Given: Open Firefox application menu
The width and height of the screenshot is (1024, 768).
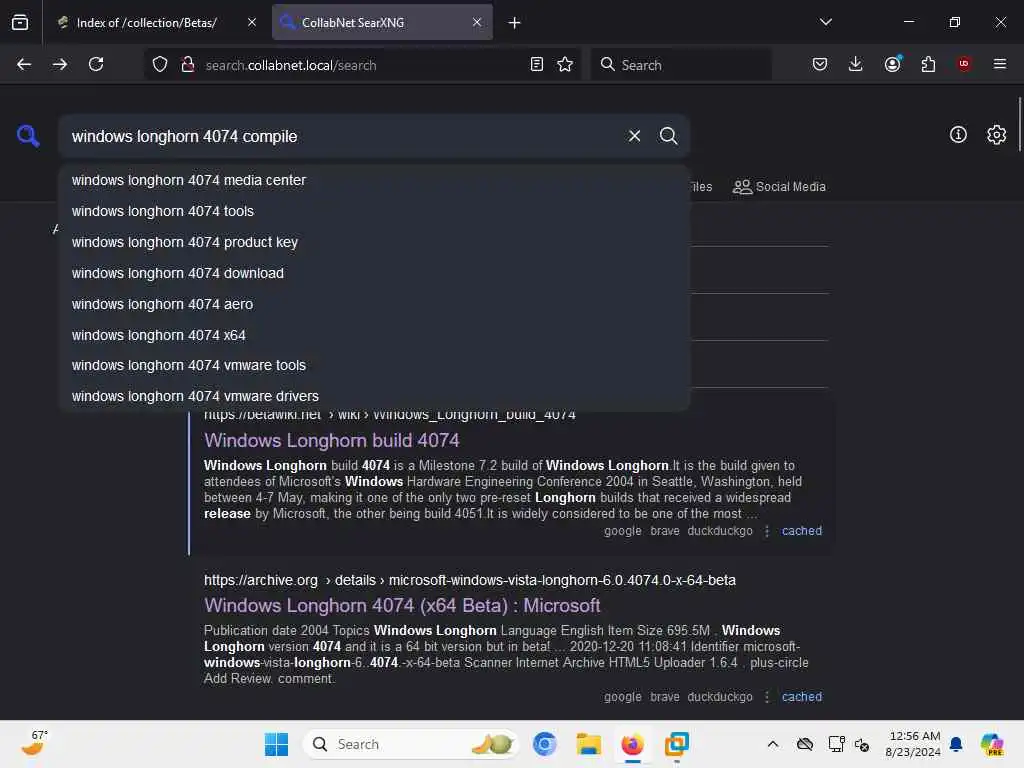Looking at the screenshot, I should [999, 64].
